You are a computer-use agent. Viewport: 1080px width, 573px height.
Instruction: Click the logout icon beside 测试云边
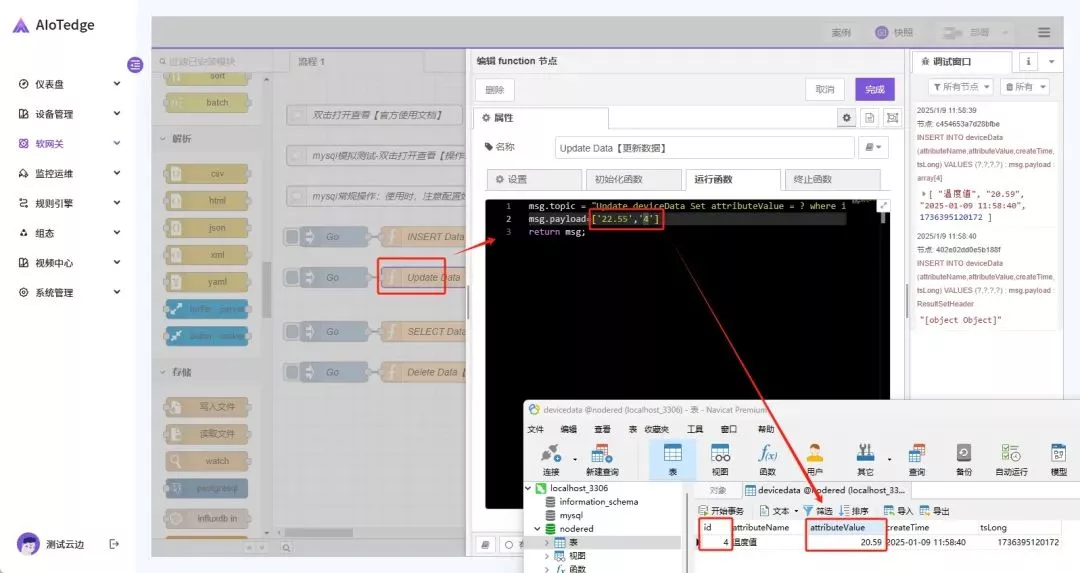pos(114,544)
